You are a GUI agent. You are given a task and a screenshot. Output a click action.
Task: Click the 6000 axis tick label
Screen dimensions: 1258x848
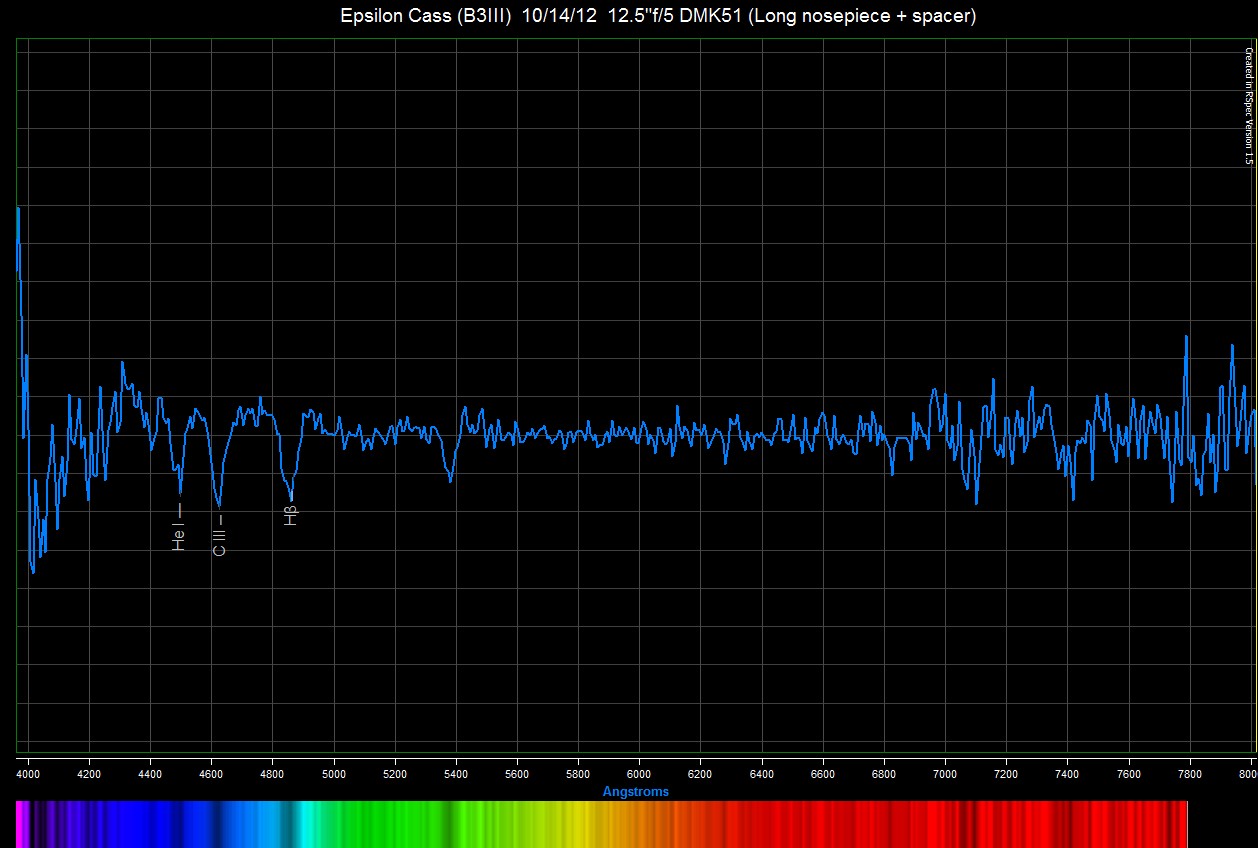pyautogui.click(x=639, y=774)
